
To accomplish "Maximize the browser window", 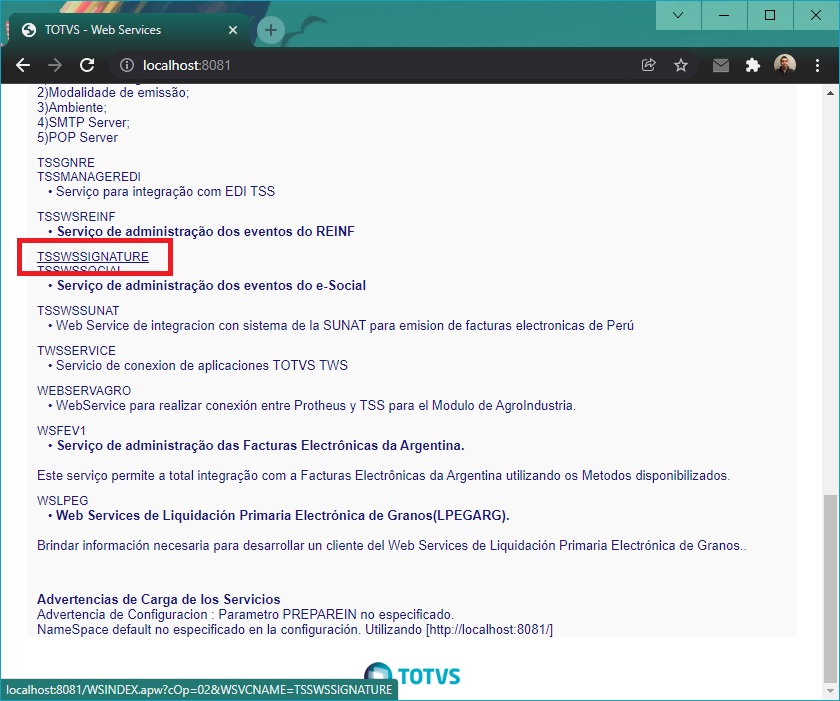I will pos(770,15).
